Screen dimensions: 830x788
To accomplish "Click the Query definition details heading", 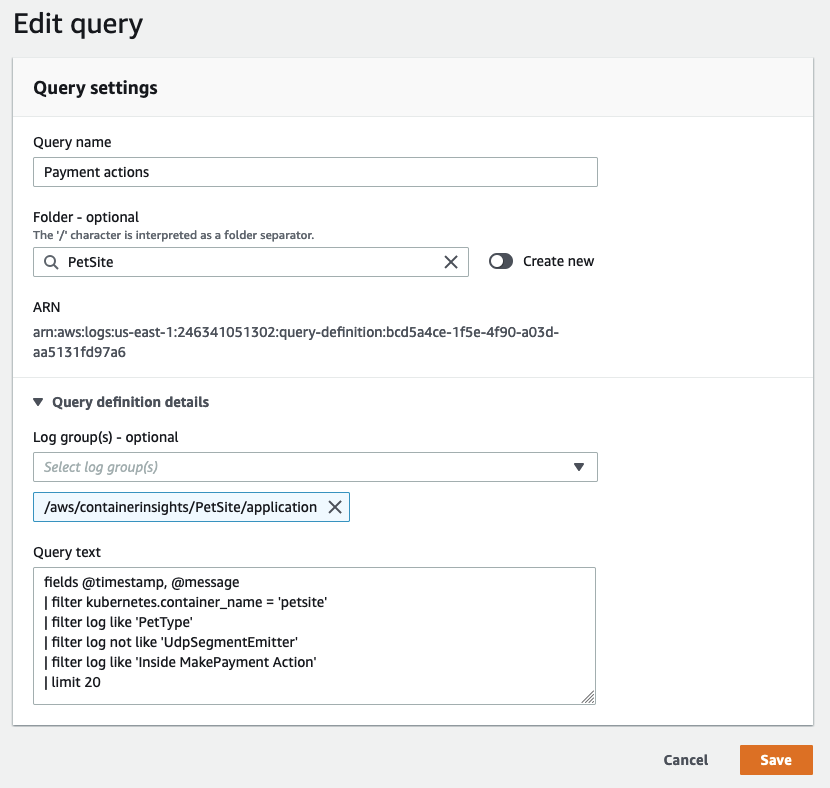I will tap(130, 402).
